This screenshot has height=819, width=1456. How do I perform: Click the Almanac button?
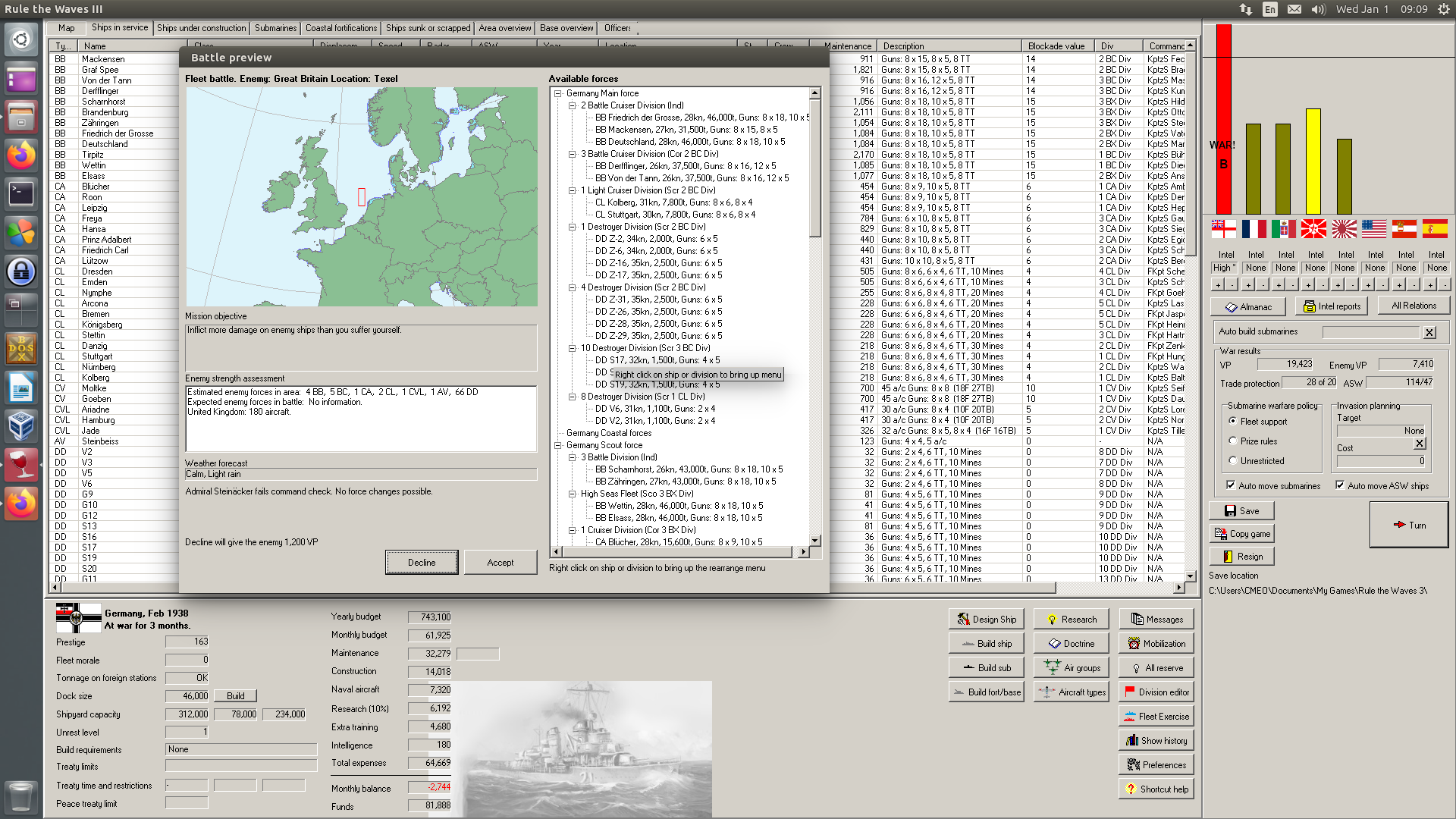[1247, 307]
